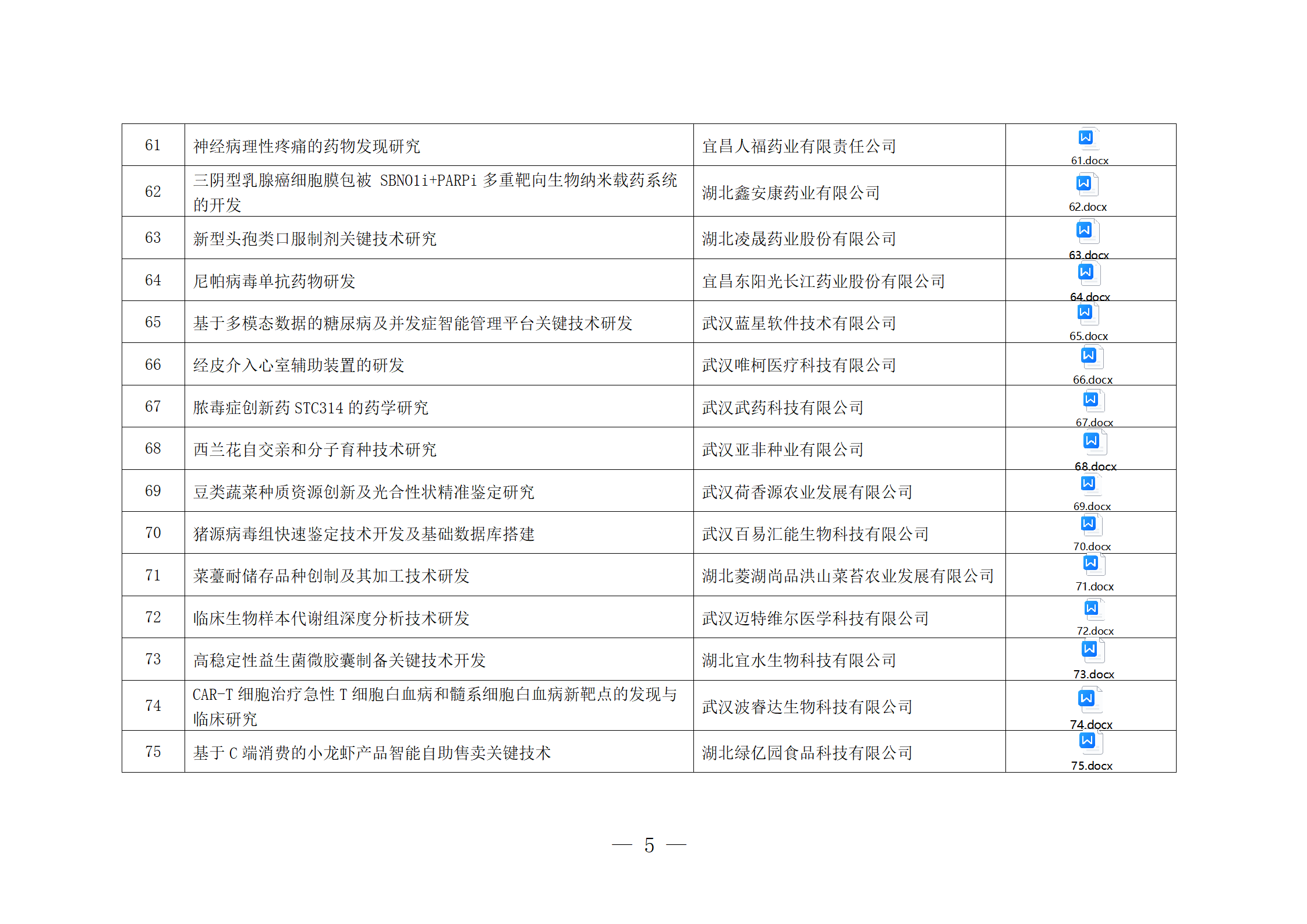
Task: Select project title 新型头孢类口服制剂关键技术研究
Action: tap(314, 239)
